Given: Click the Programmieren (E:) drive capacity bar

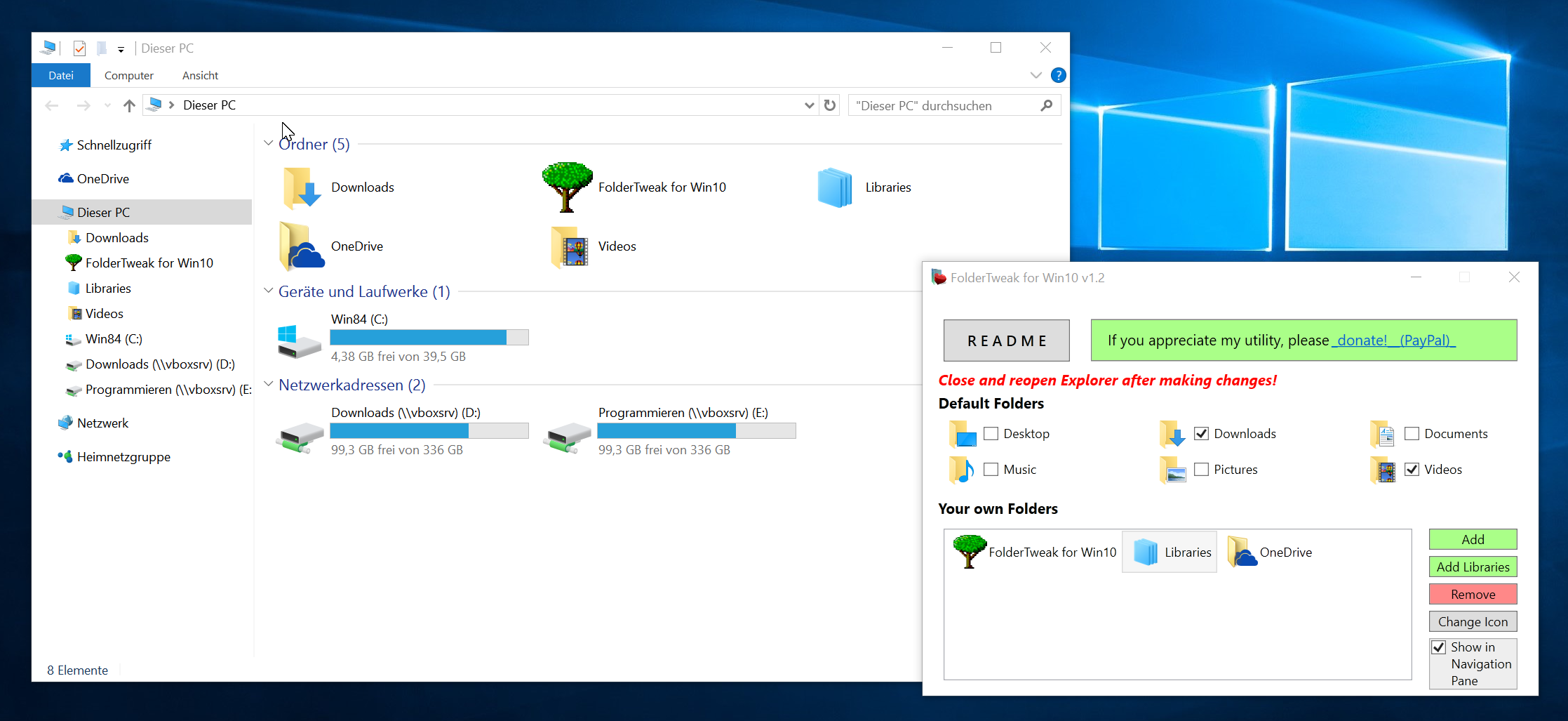Looking at the screenshot, I should click(x=697, y=430).
